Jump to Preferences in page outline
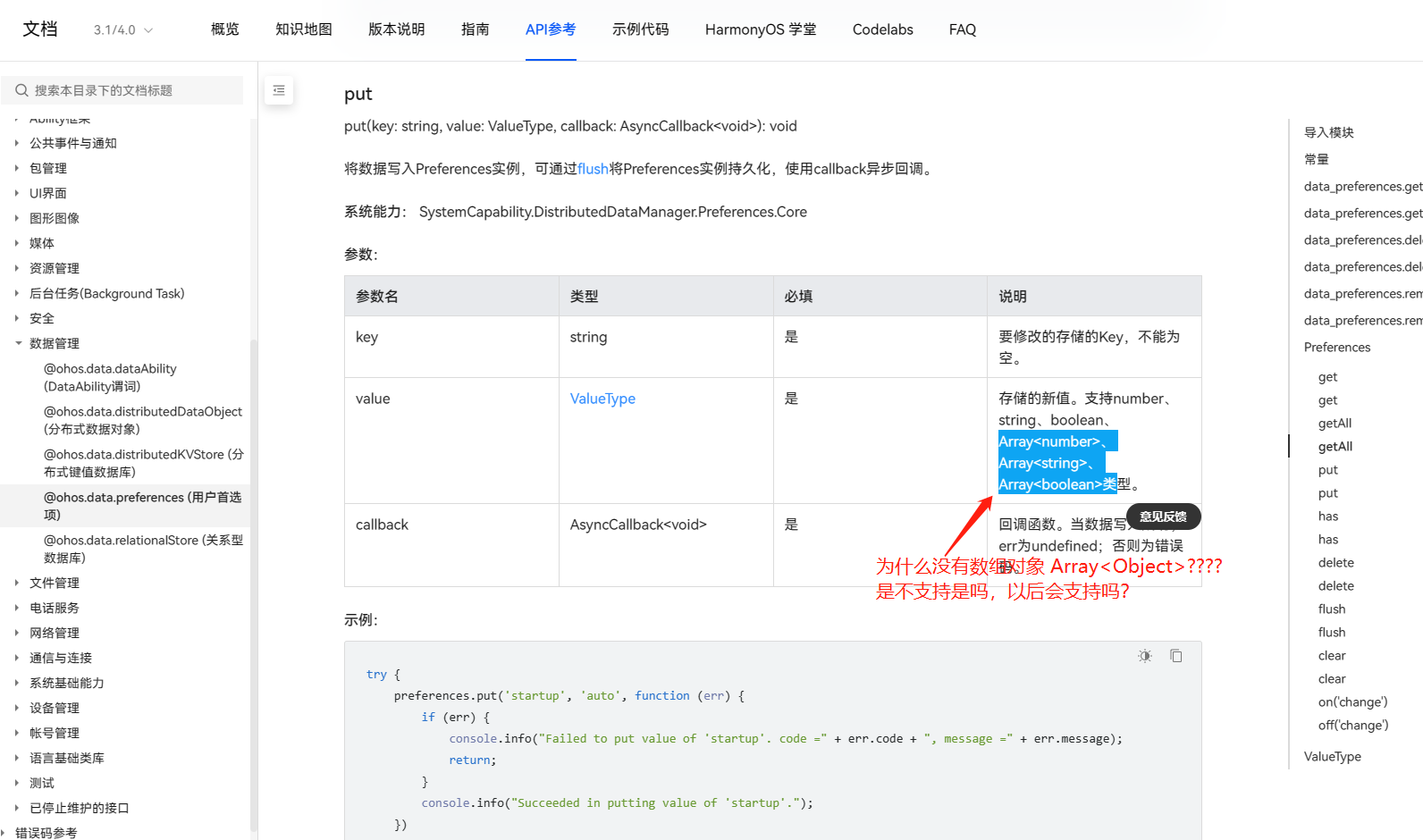Screen dimensions: 1423x840 click(x=1337, y=347)
